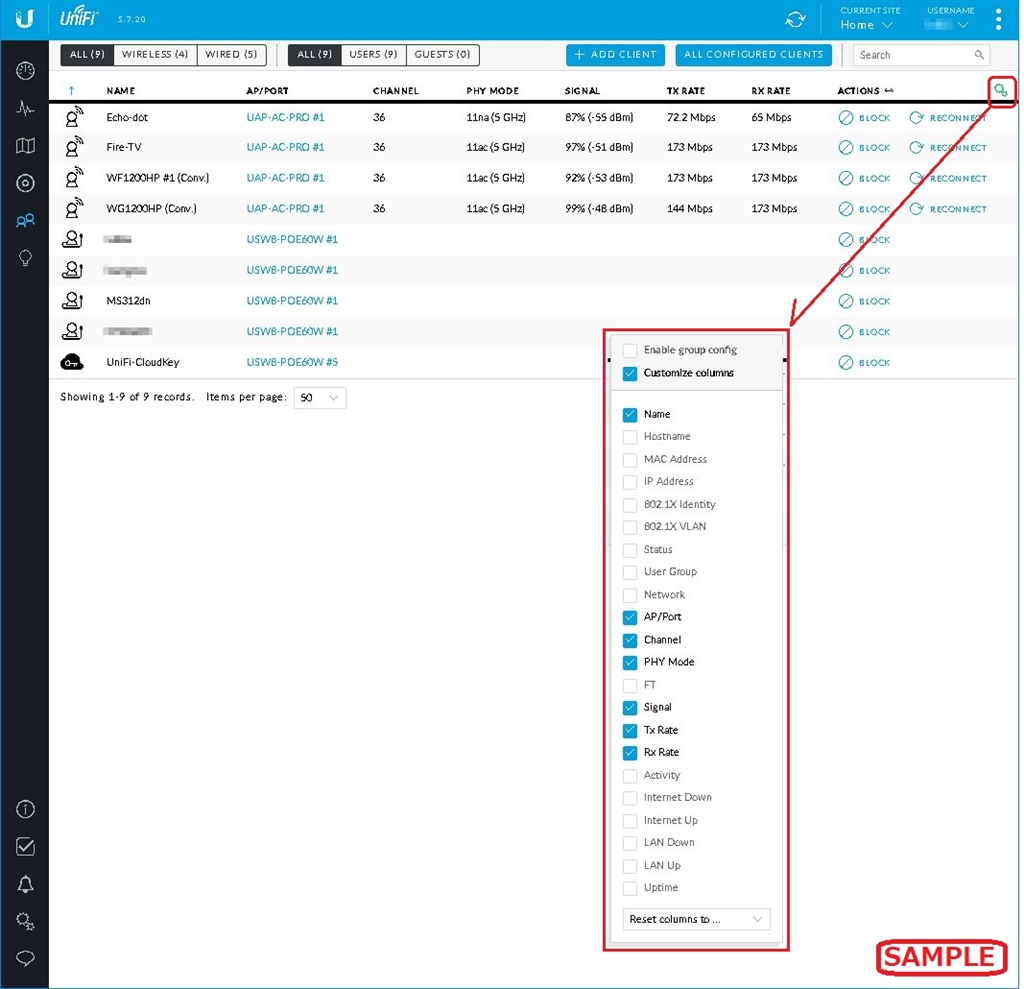This screenshot has width=1024, height=989.
Task: Open the Clients icon in sidebar
Action: [x=25, y=221]
